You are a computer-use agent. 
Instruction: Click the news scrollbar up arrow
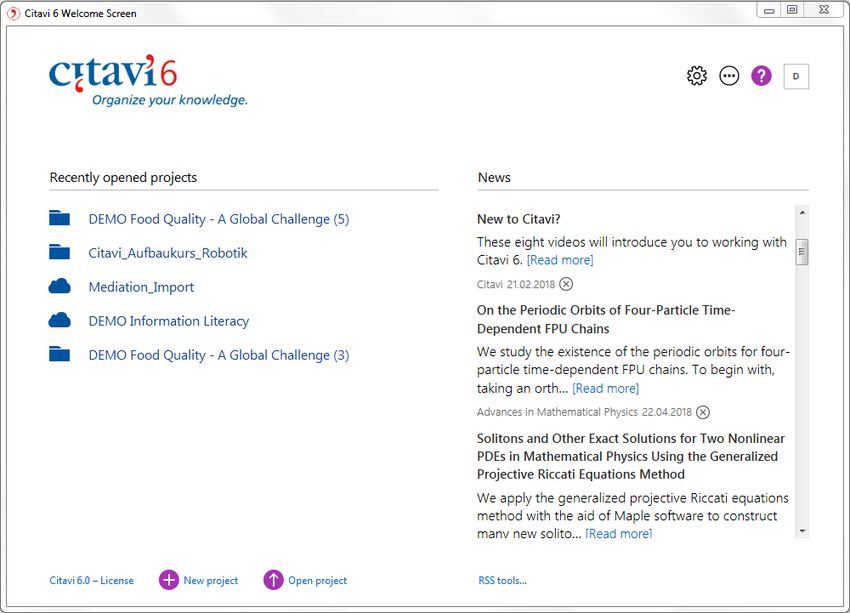(x=802, y=212)
